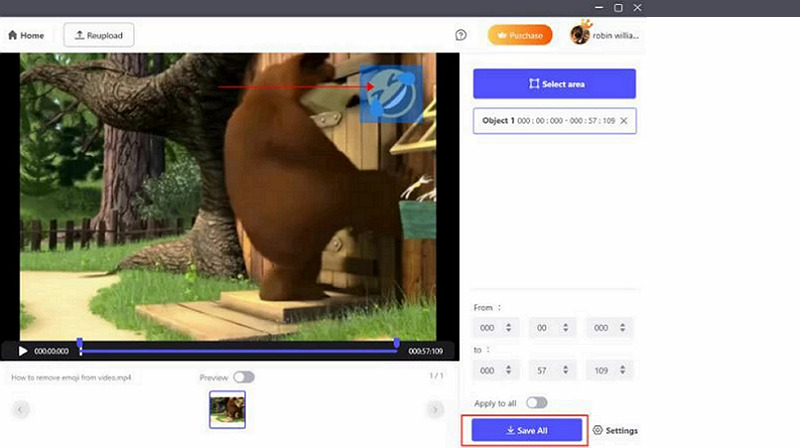The height and width of the screenshot is (448, 800).
Task: Click the video timeline progress bar
Action: [238, 351]
